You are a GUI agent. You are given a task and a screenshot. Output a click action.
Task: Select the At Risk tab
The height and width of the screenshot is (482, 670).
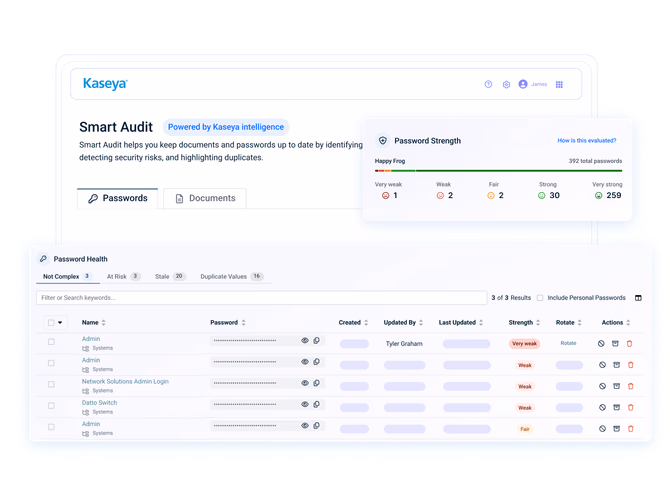pos(123,276)
